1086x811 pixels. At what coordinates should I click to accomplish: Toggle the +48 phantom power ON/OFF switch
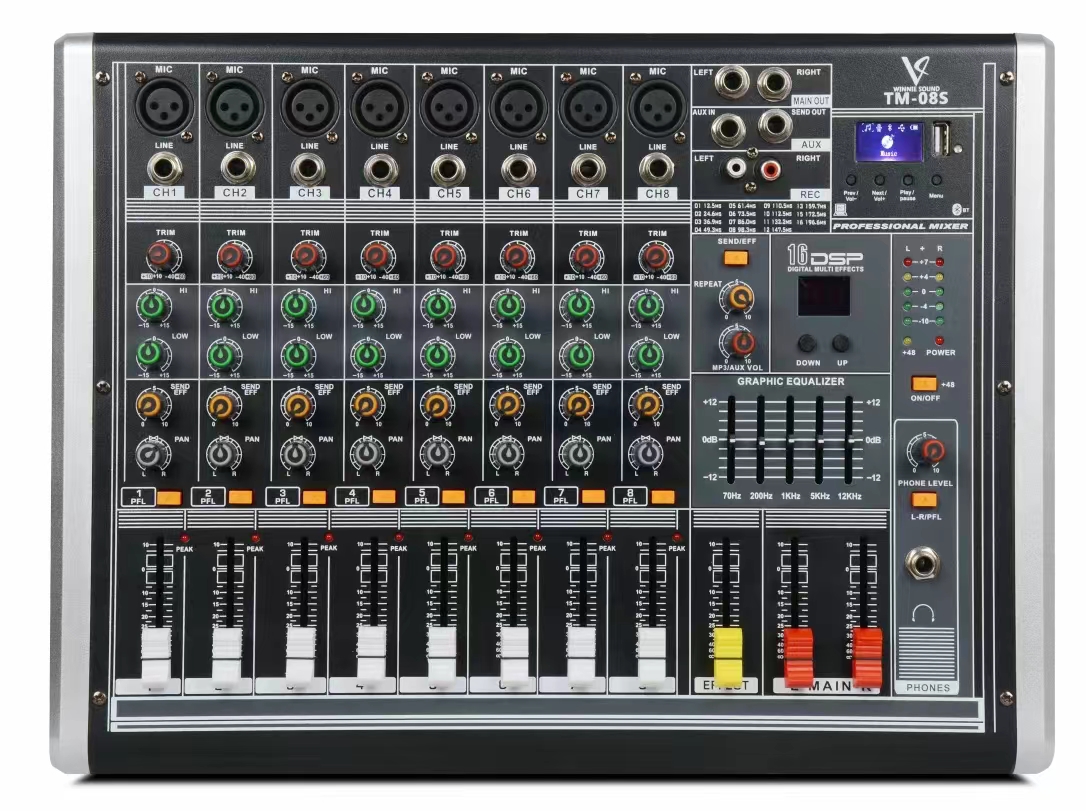[x=924, y=382]
